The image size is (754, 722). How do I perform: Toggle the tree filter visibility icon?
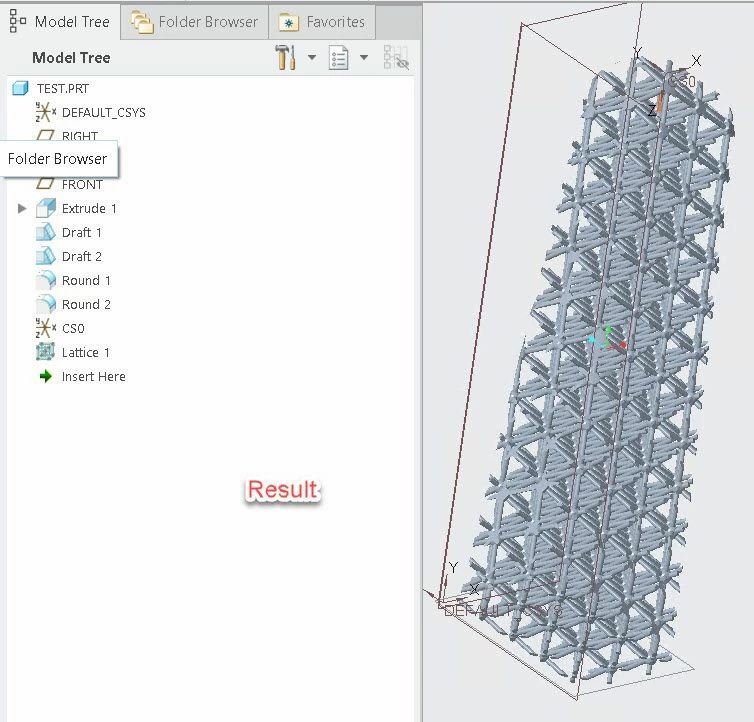pyautogui.click(x=396, y=58)
